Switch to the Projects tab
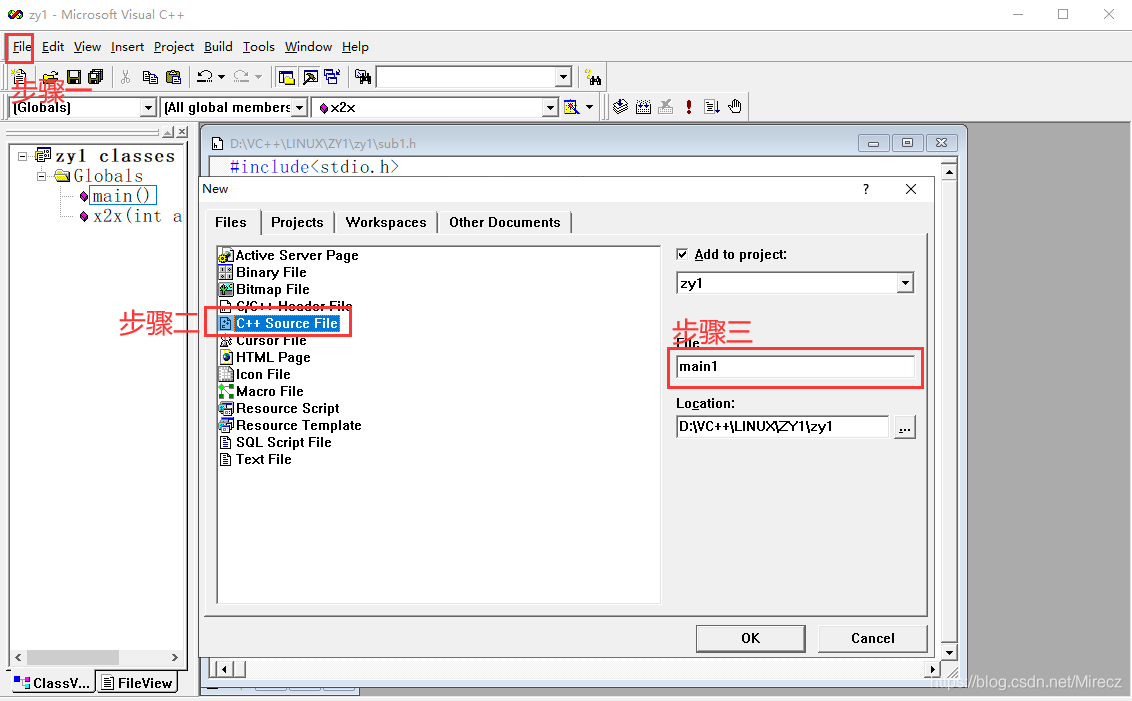 (x=297, y=222)
